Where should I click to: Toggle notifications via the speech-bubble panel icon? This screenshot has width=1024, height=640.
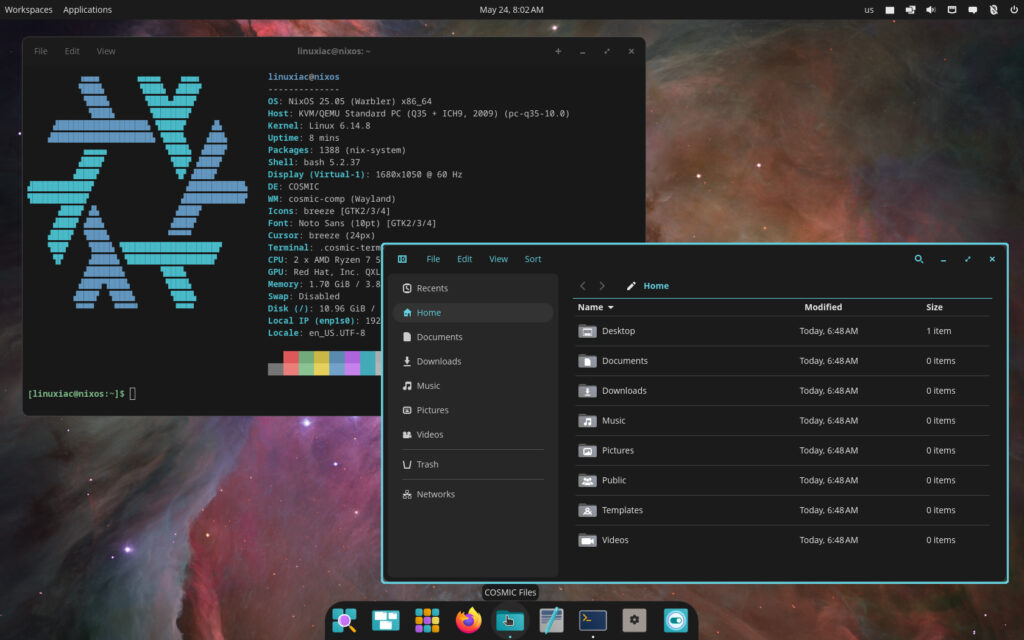972,9
